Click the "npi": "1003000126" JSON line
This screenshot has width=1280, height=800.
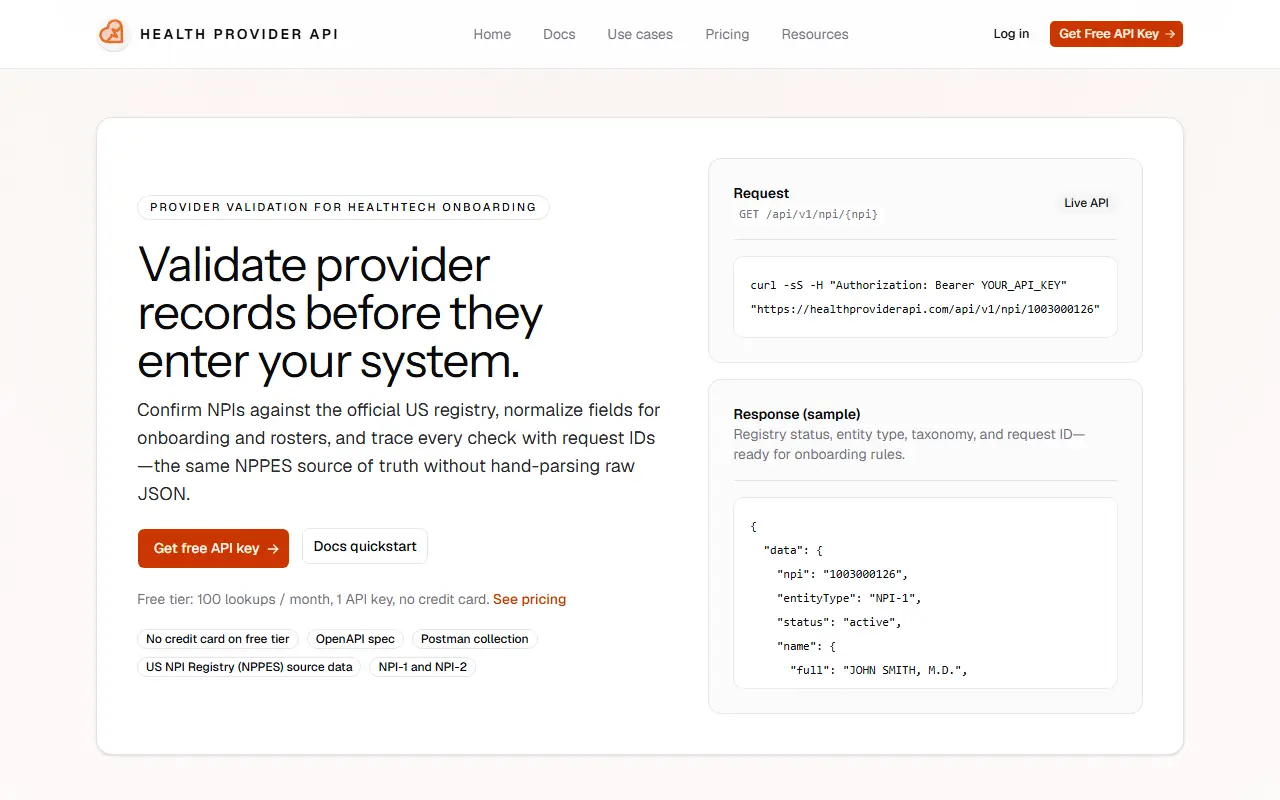tap(842, 574)
